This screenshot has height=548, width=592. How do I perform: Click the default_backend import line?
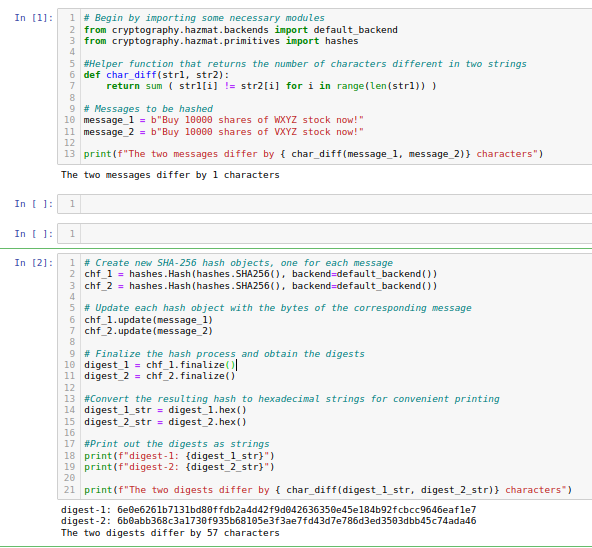pos(240,30)
